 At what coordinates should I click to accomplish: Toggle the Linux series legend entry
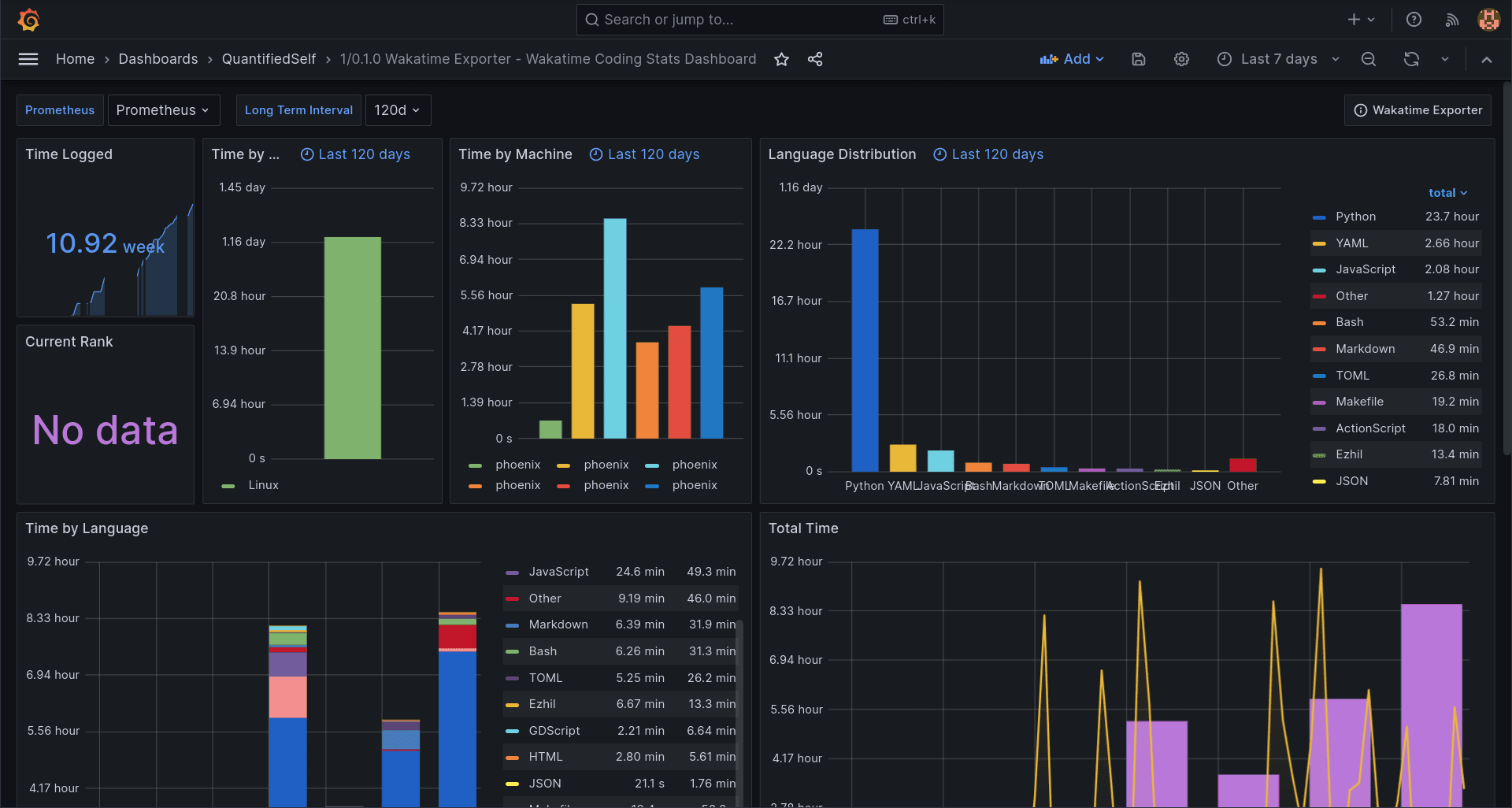(x=264, y=484)
